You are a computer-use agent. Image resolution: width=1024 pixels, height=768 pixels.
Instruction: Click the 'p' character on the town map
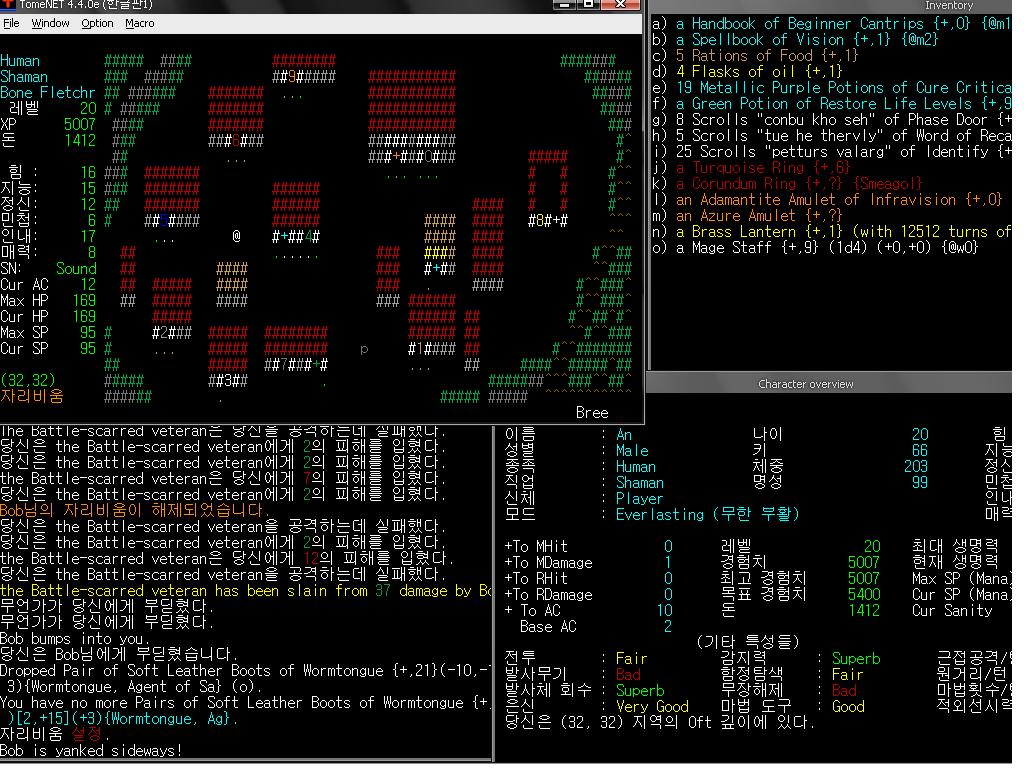(x=364, y=349)
